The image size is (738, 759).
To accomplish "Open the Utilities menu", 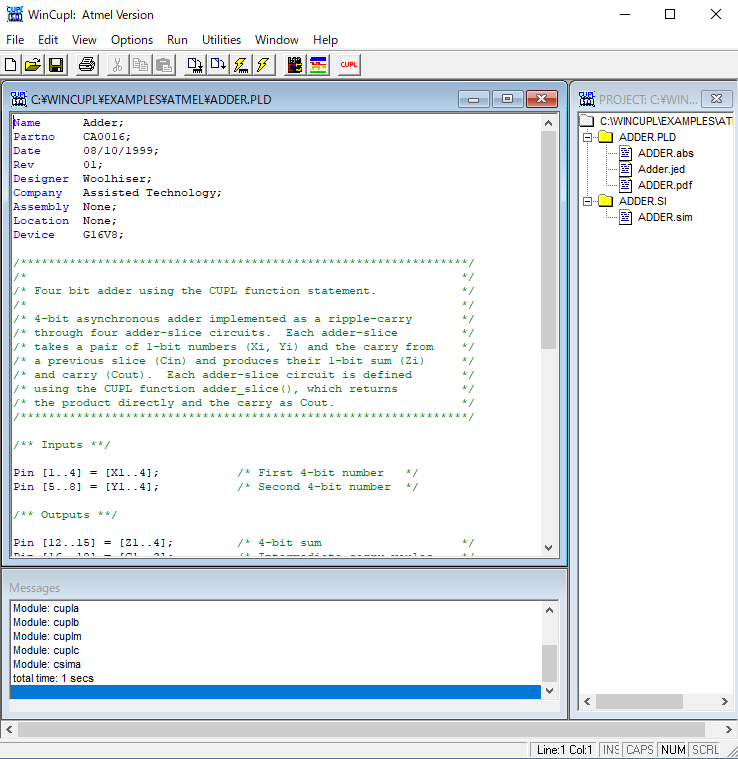I will click(221, 40).
